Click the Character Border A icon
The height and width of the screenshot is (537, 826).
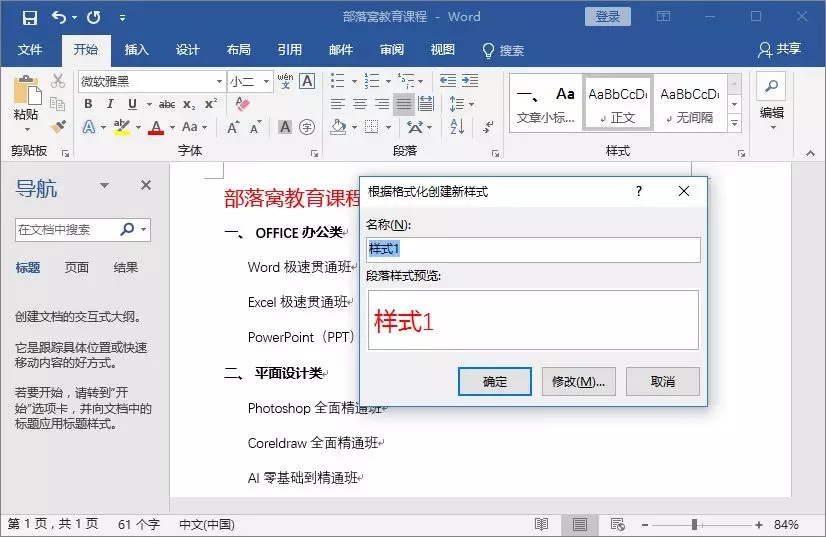(x=307, y=81)
